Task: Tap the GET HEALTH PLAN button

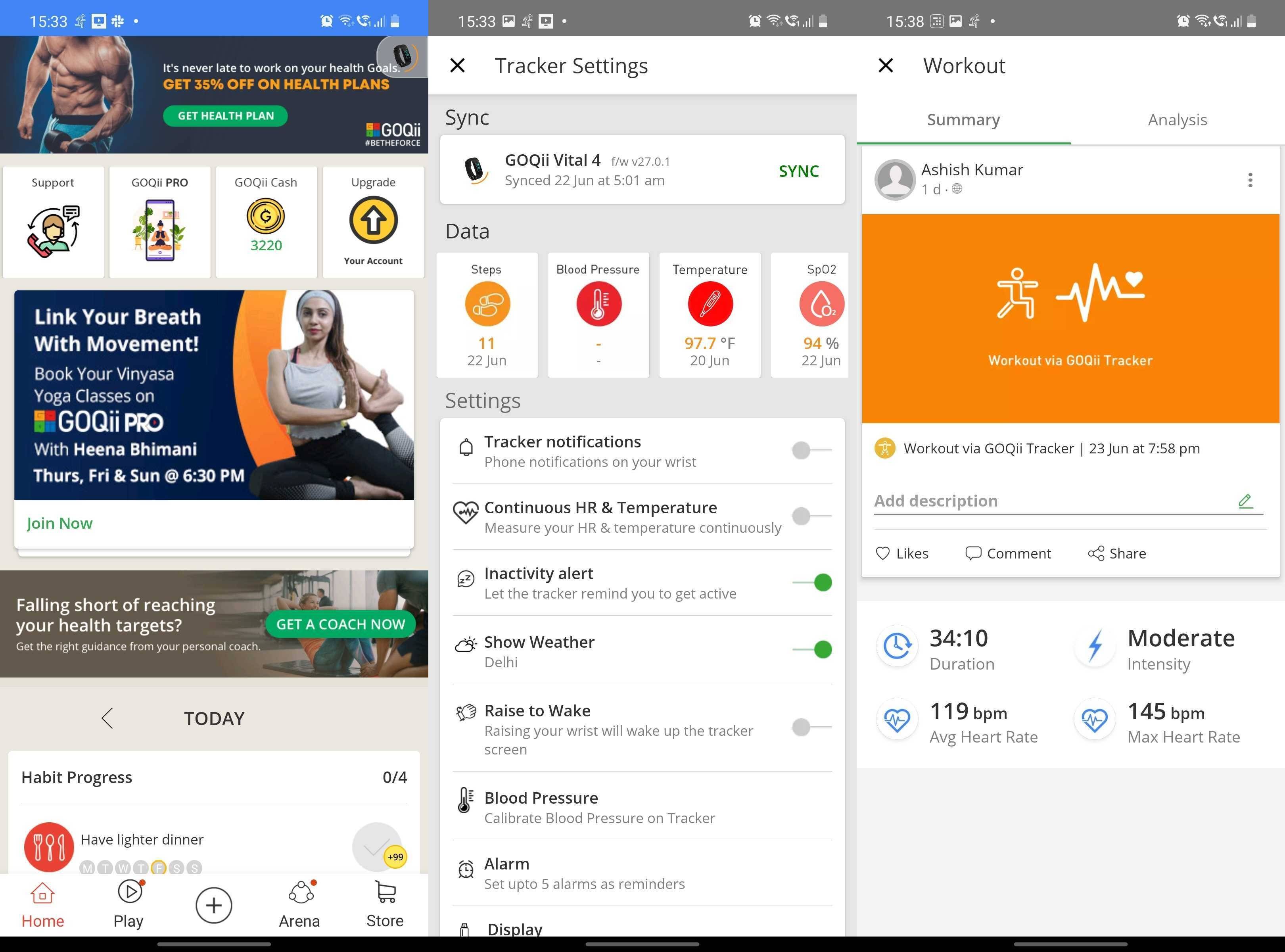Action: point(225,116)
